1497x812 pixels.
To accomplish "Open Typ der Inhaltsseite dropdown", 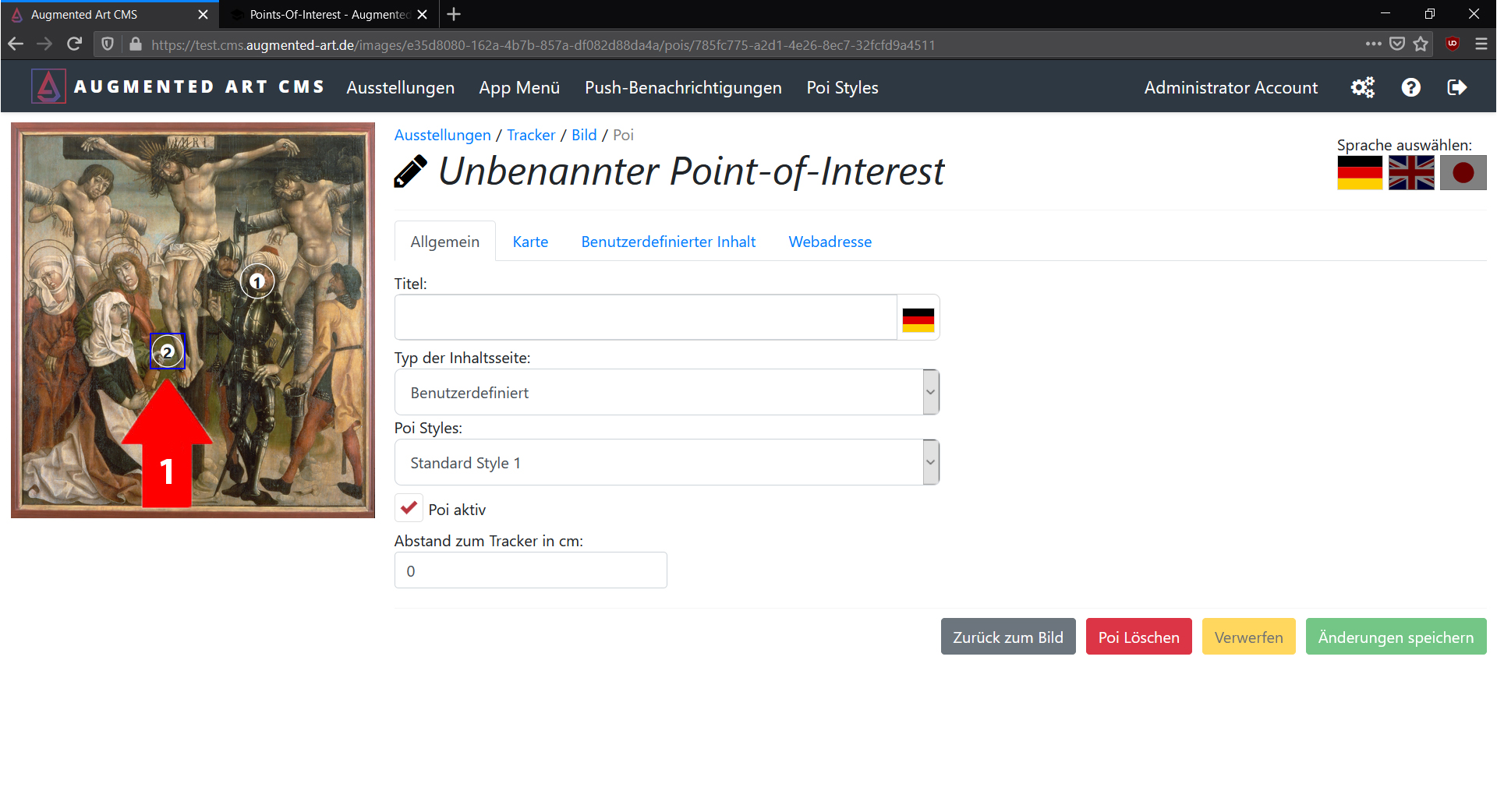I will click(667, 392).
